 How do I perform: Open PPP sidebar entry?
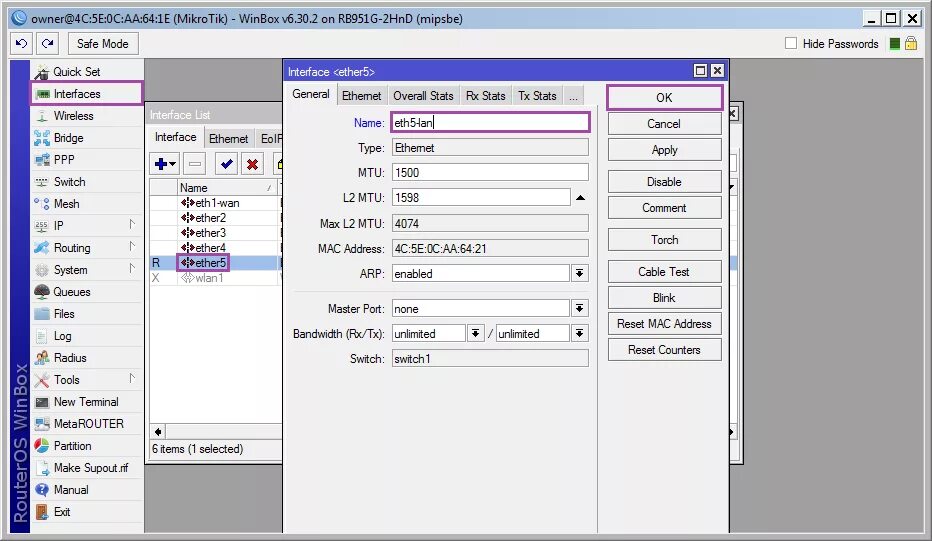(87, 160)
